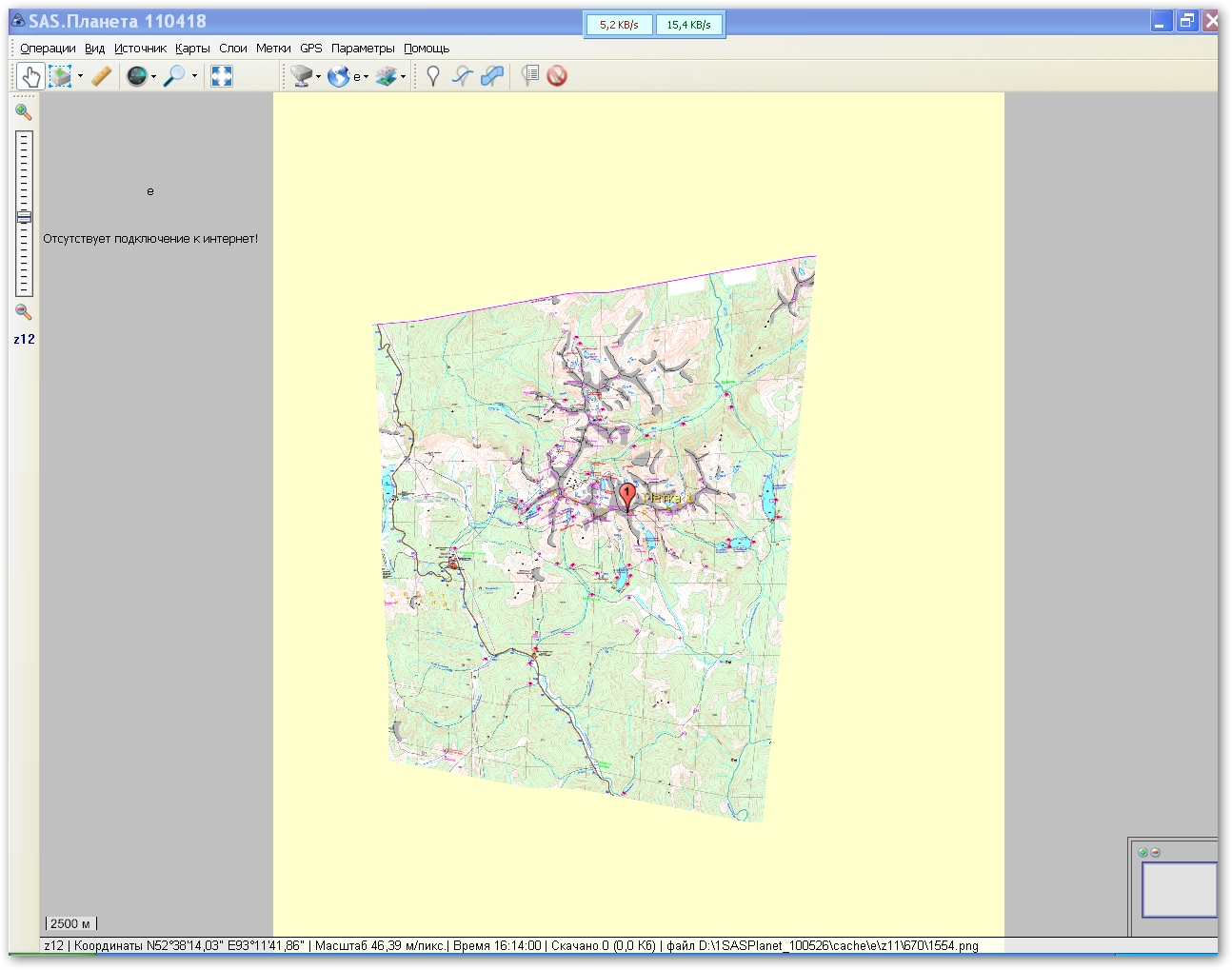Image resolution: width=1232 pixels, height=970 pixels.
Task: Click the red hide-all-marks icon
Action: click(x=557, y=76)
